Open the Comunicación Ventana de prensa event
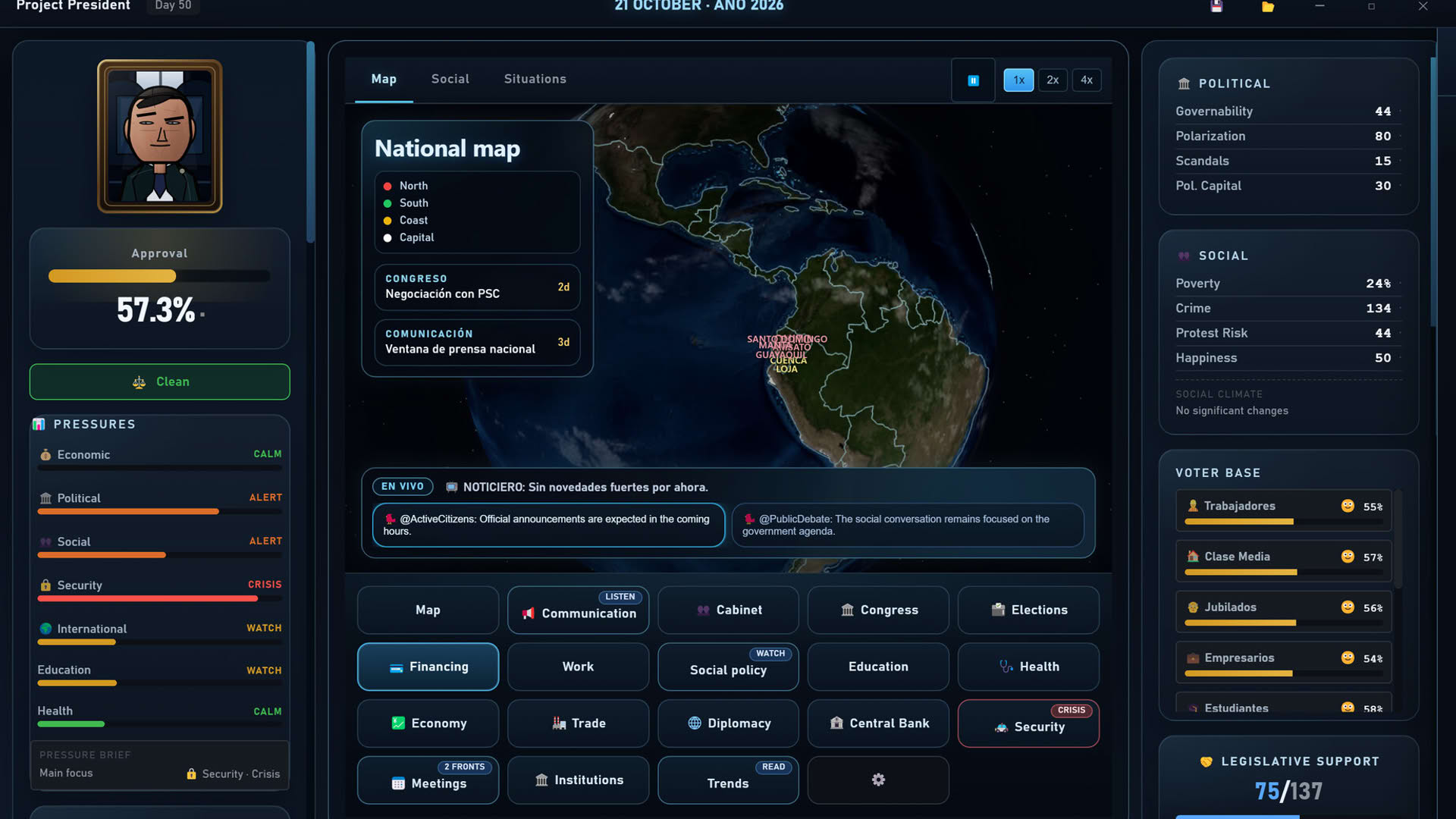This screenshot has width=1456, height=819. (x=477, y=342)
